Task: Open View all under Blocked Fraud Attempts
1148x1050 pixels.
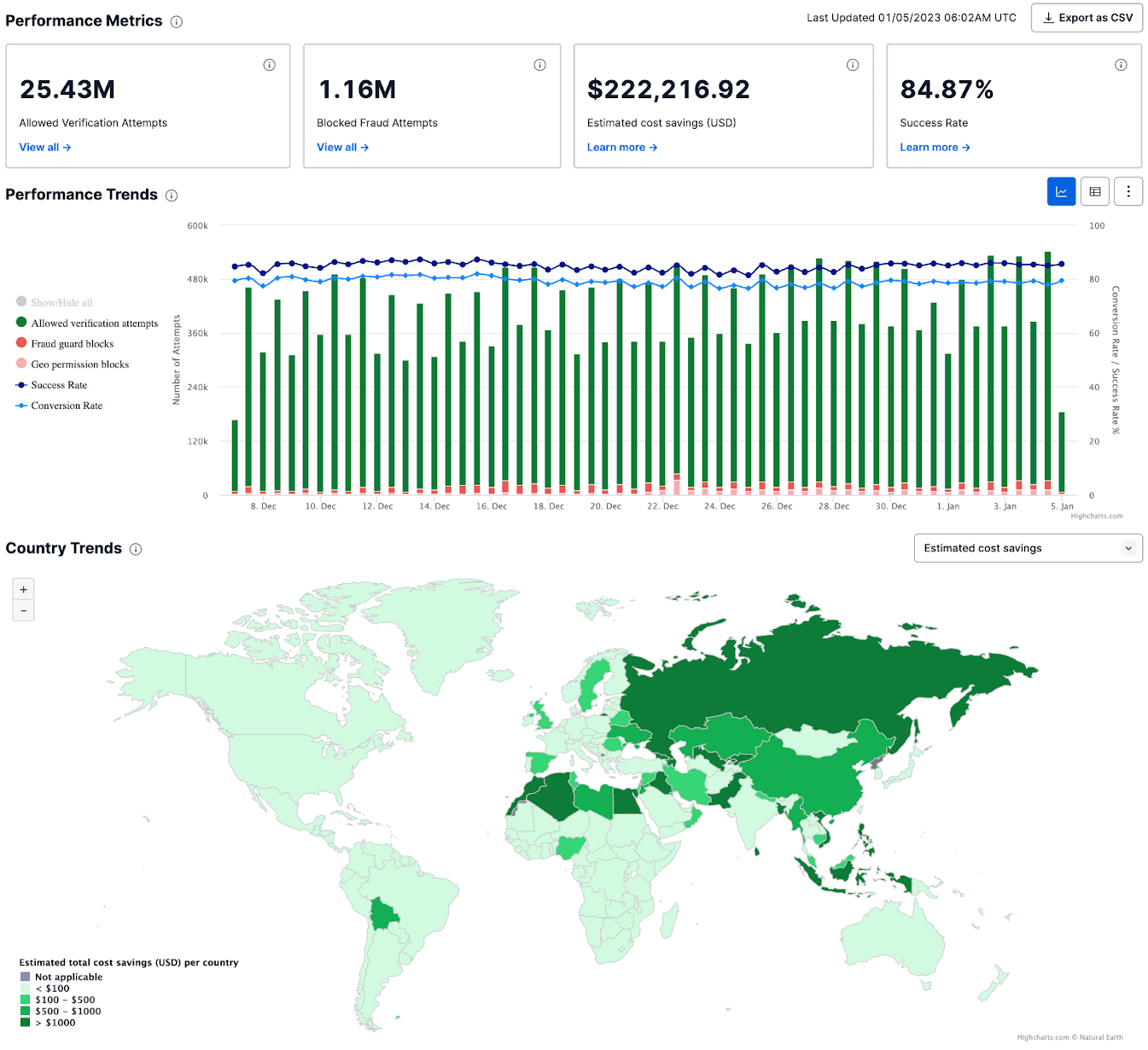Action: click(x=341, y=147)
